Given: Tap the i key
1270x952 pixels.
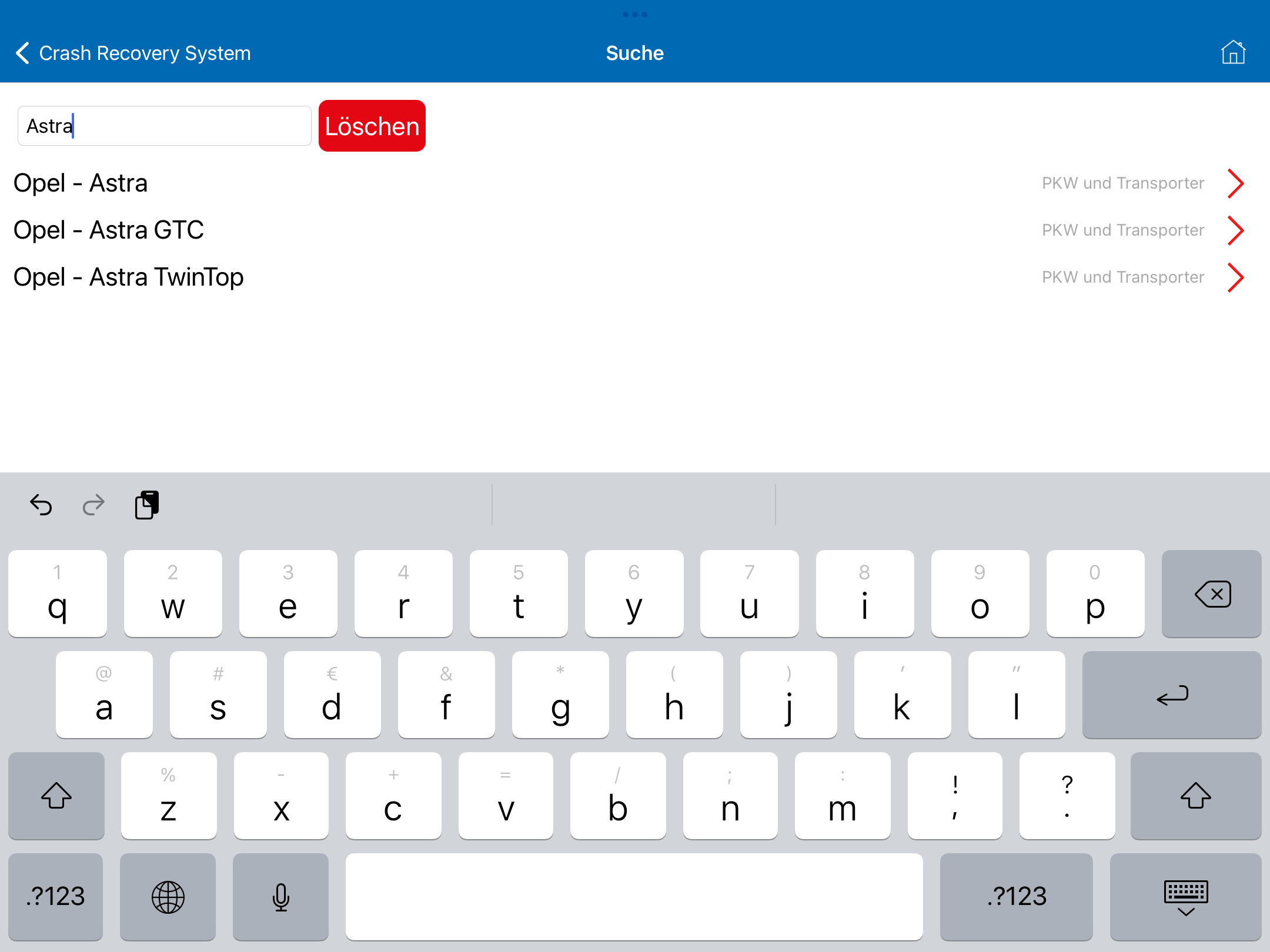Looking at the screenshot, I should pos(865,594).
